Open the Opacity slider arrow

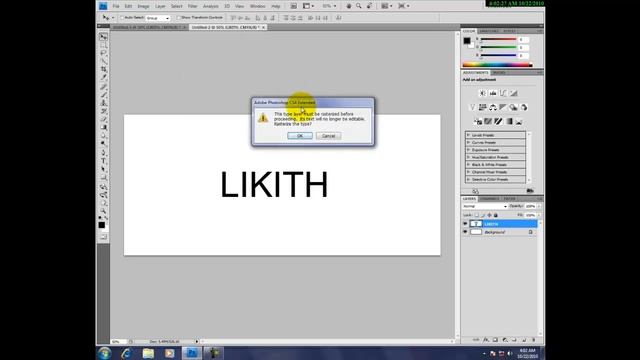coord(539,207)
